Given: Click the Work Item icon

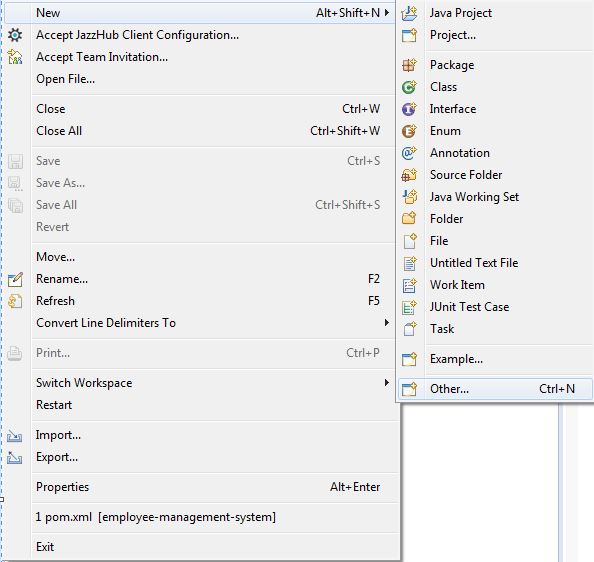Looking at the screenshot, I should pyautogui.click(x=410, y=285).
